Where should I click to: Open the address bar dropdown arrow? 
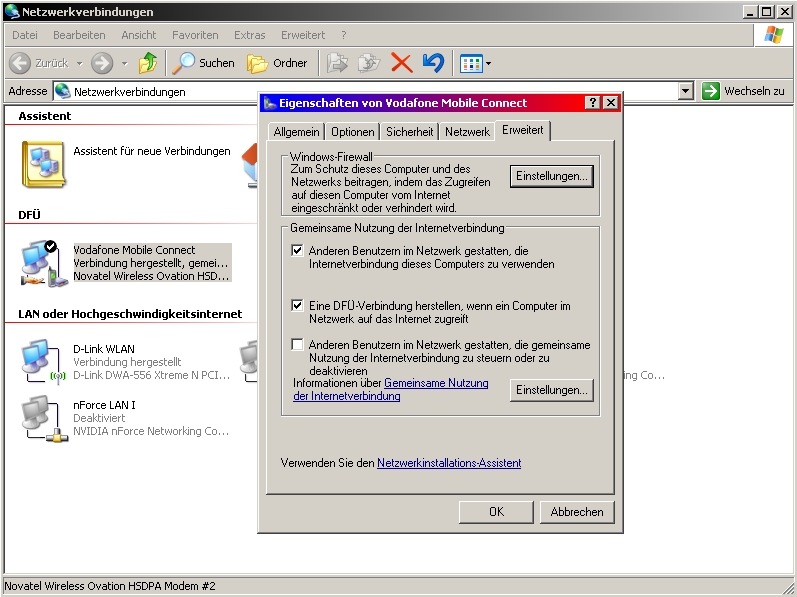tap(686, 91)
